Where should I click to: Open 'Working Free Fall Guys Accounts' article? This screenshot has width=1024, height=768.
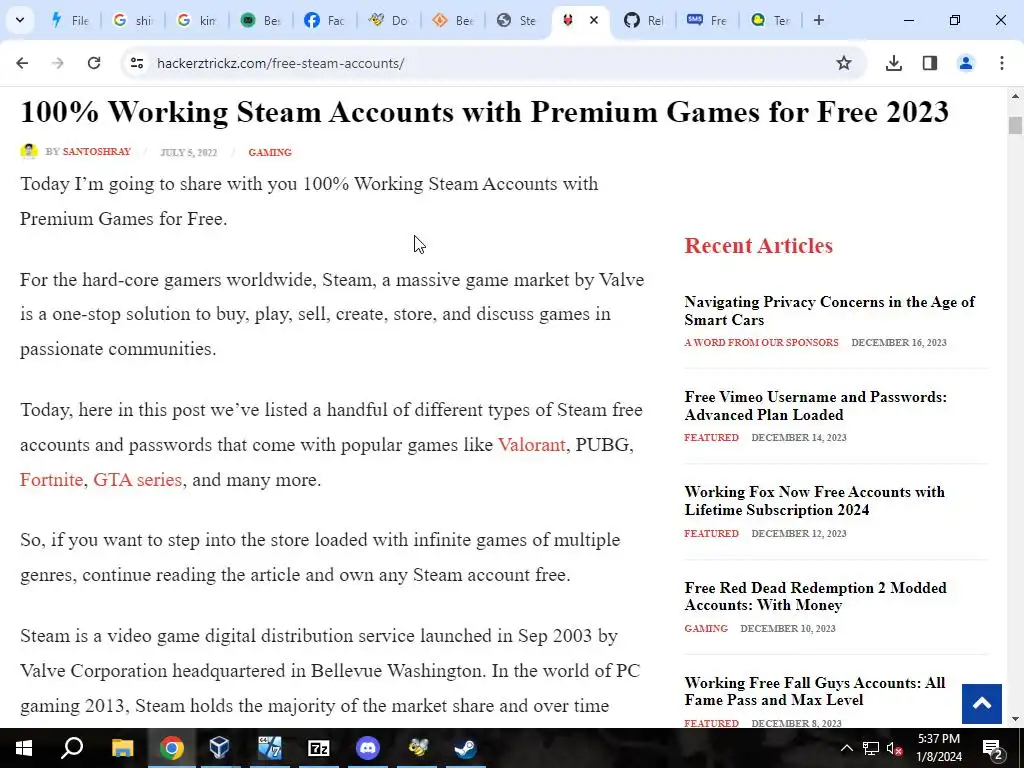pyautogui.click(x=814, y=691)
